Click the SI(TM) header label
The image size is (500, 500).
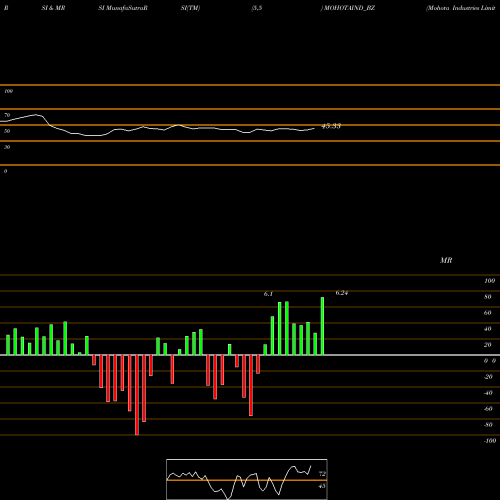[190, 8]
